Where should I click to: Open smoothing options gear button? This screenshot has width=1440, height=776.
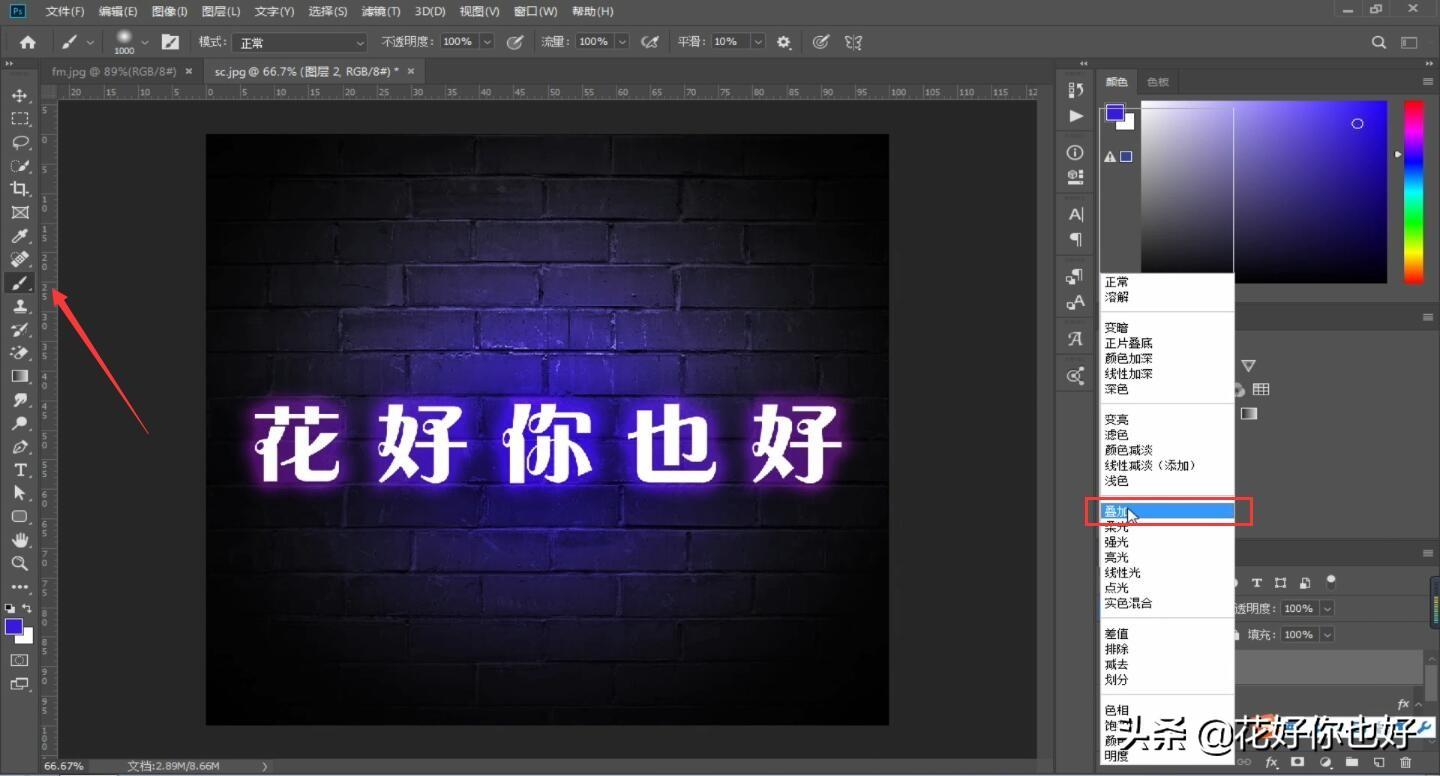[784, 42]
